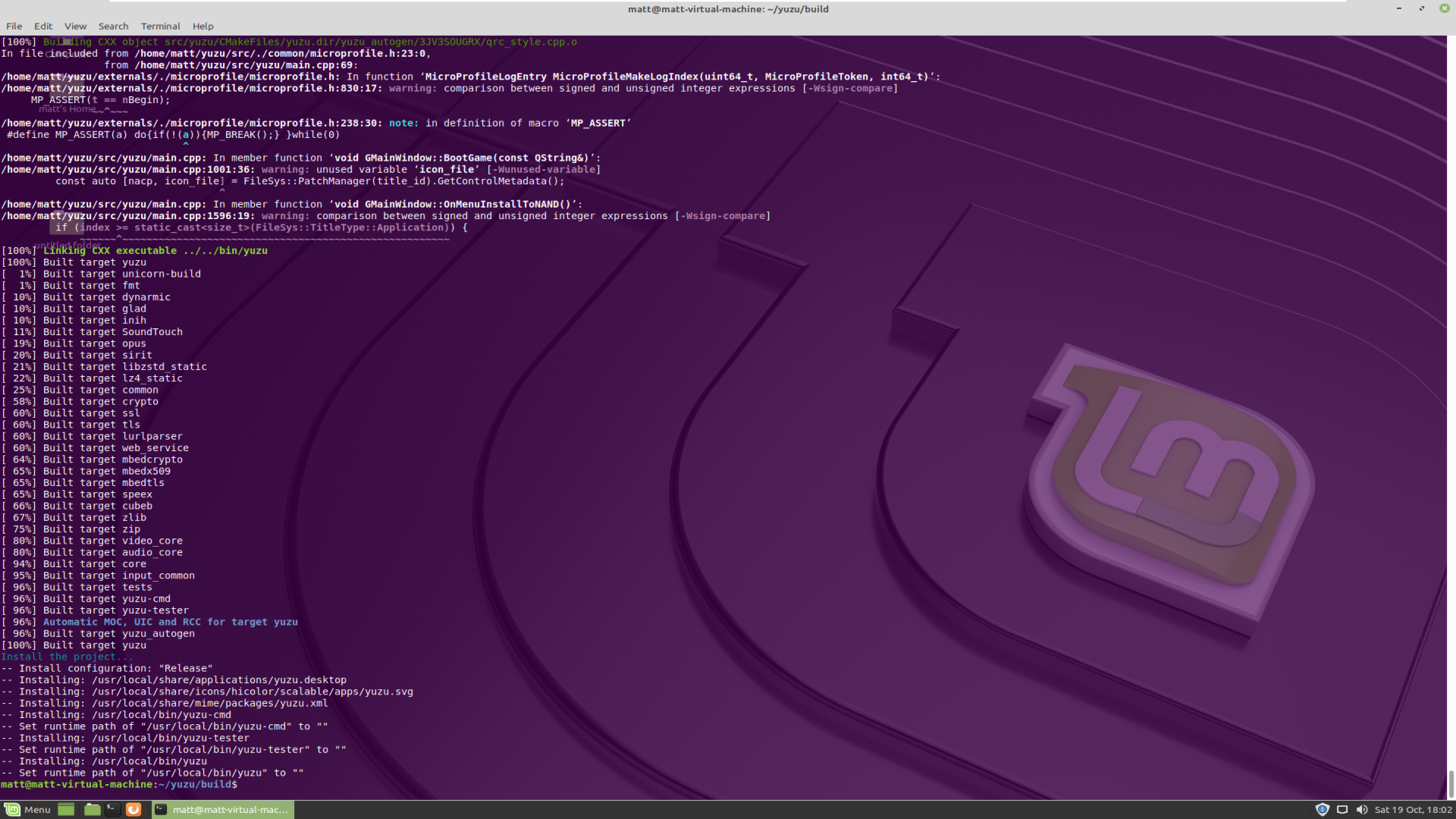Open the Edit menu
The height and width of the screenshot is (819, 1456).
(43, 26)
